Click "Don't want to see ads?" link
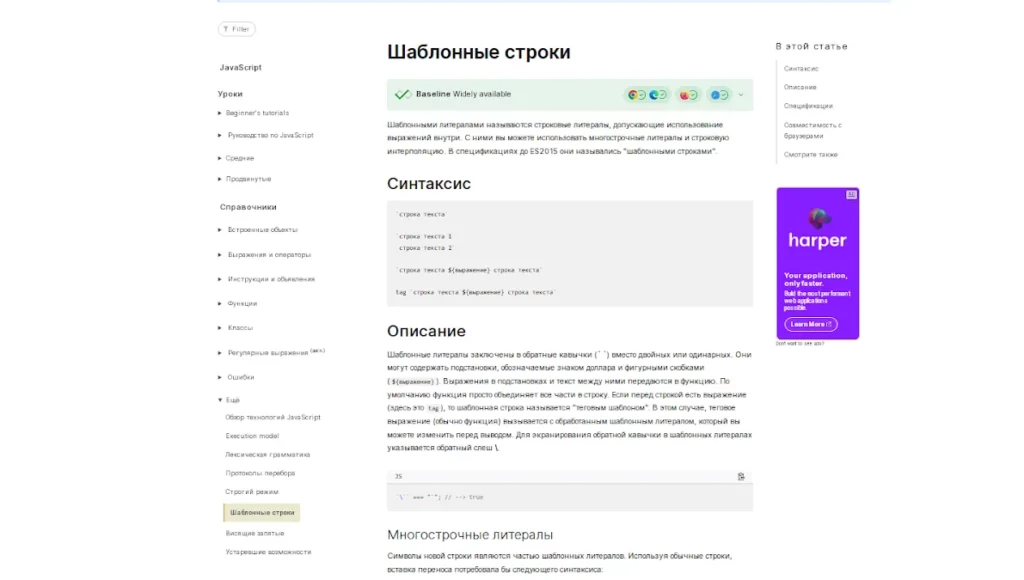This screenshot has height=580, width=1024. coord(799,344)
